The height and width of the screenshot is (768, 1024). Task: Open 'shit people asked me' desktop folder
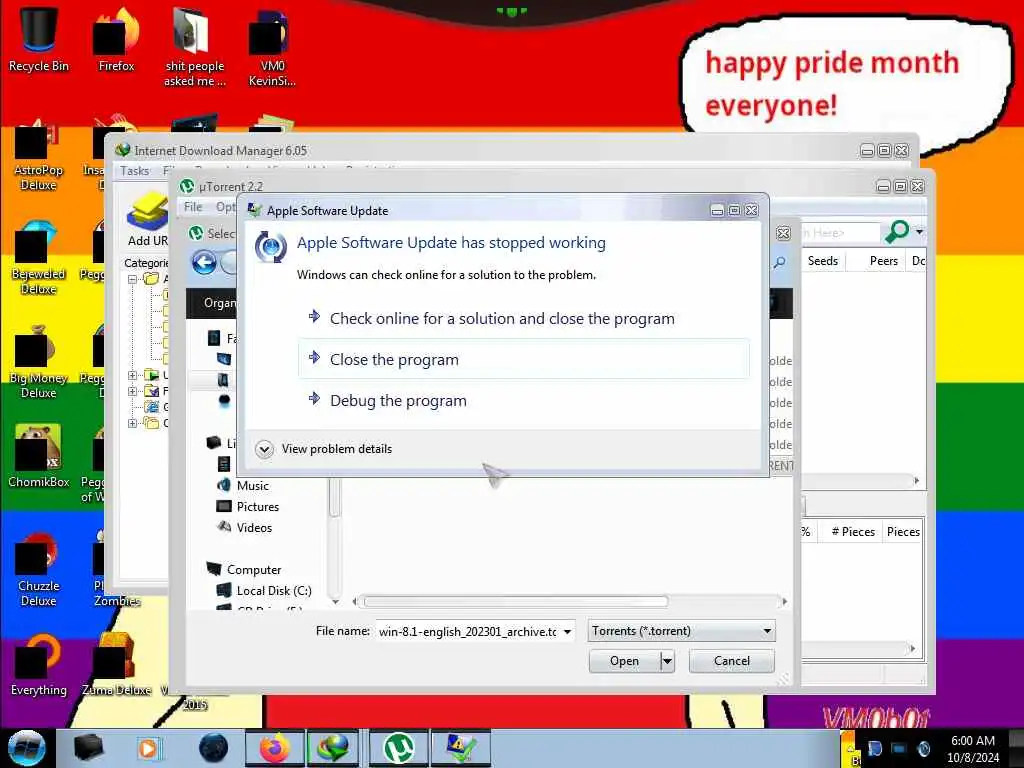tap(195, 47)
